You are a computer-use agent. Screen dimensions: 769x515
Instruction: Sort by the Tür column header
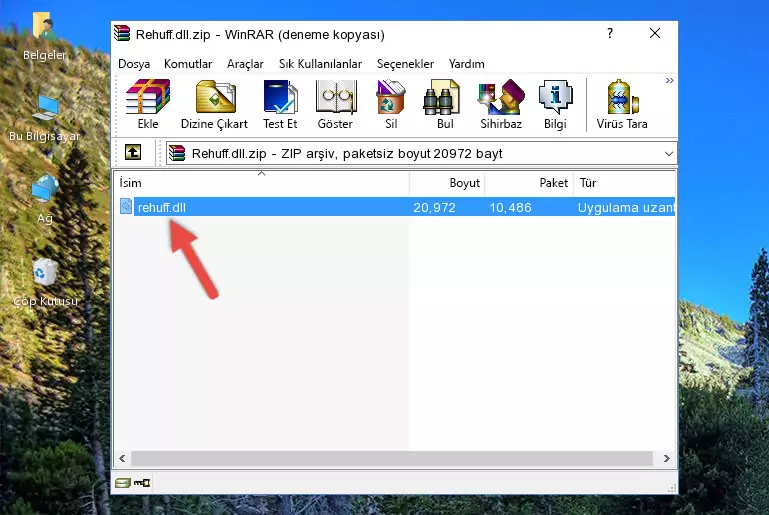tap(624, 182)
